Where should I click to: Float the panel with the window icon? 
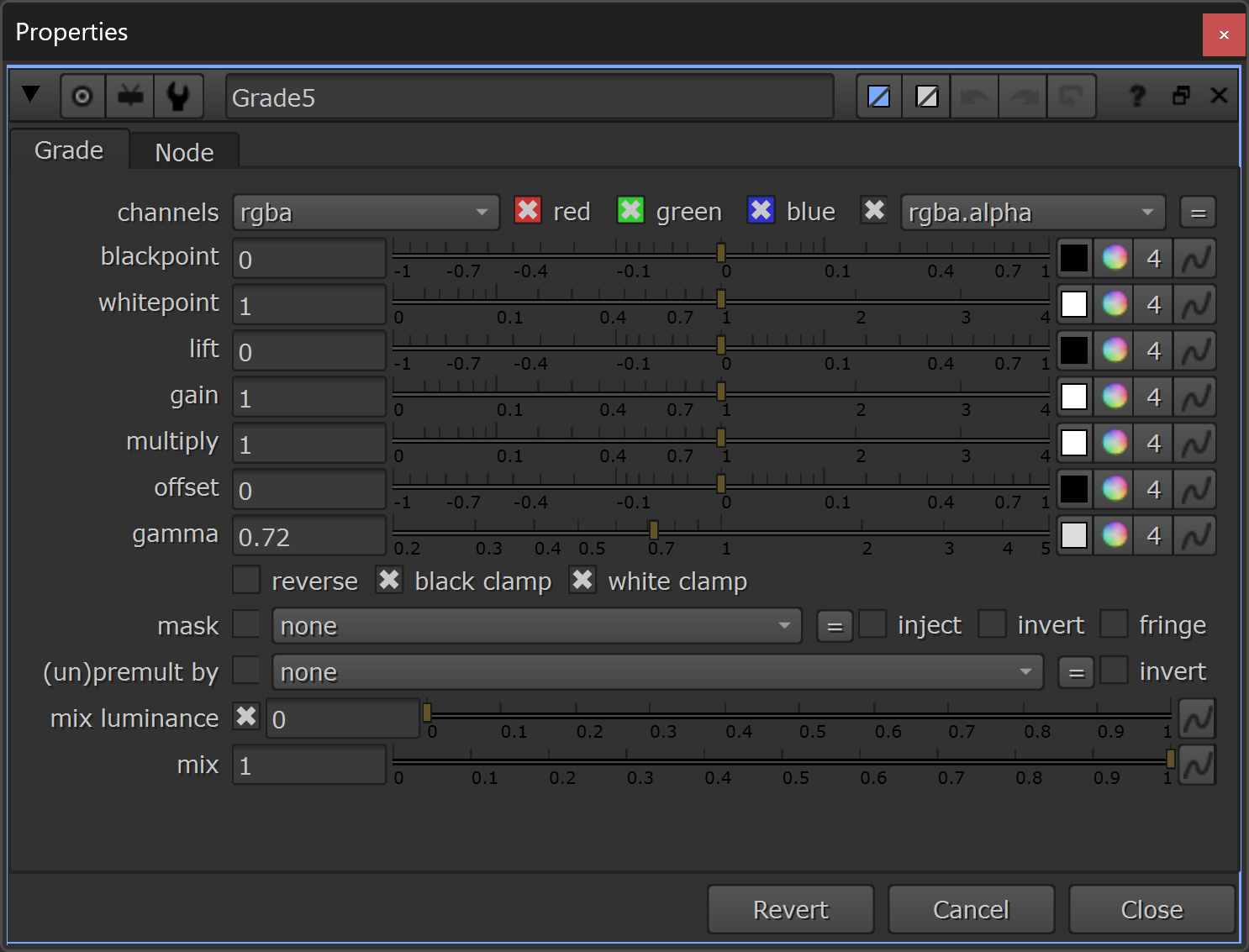[x=1181, y=95]
